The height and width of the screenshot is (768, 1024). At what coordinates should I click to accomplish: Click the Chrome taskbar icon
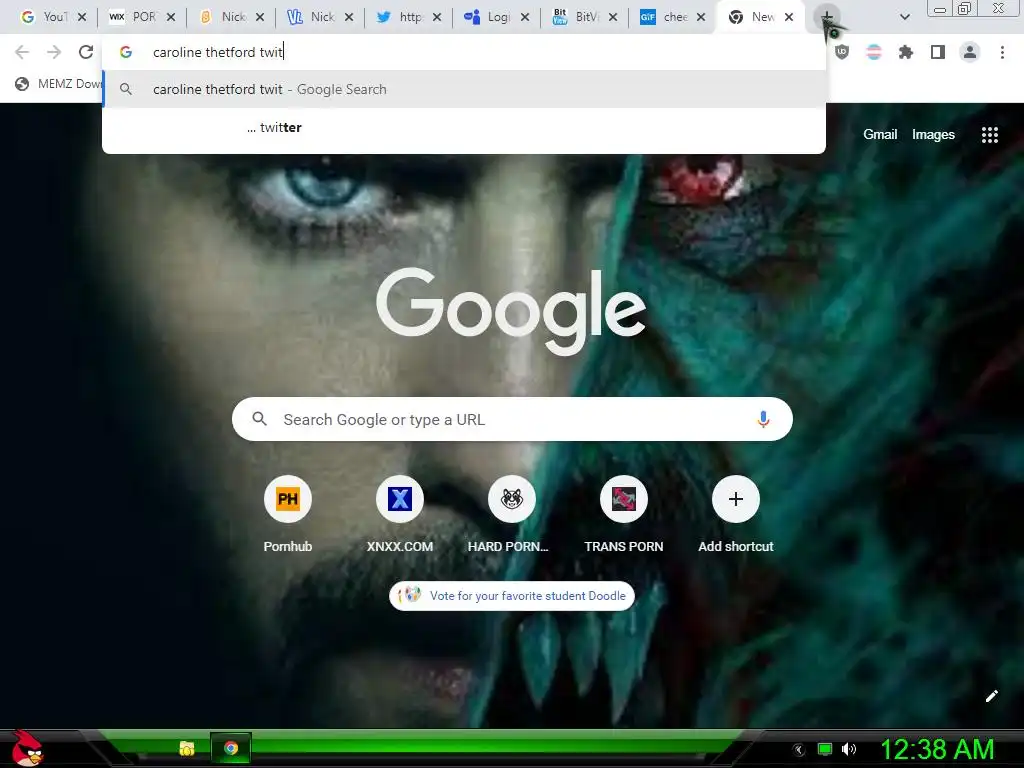[x=231, y=748]
